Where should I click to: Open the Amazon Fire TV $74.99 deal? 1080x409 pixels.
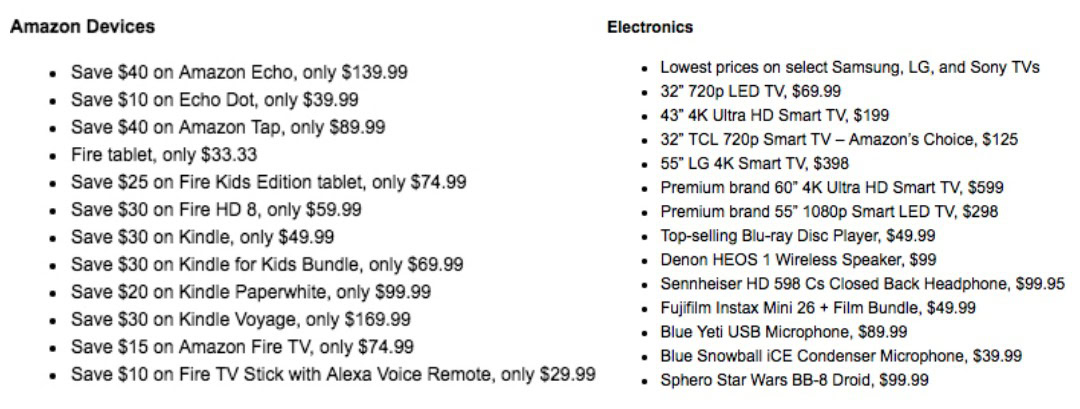(x=242, y=347)
